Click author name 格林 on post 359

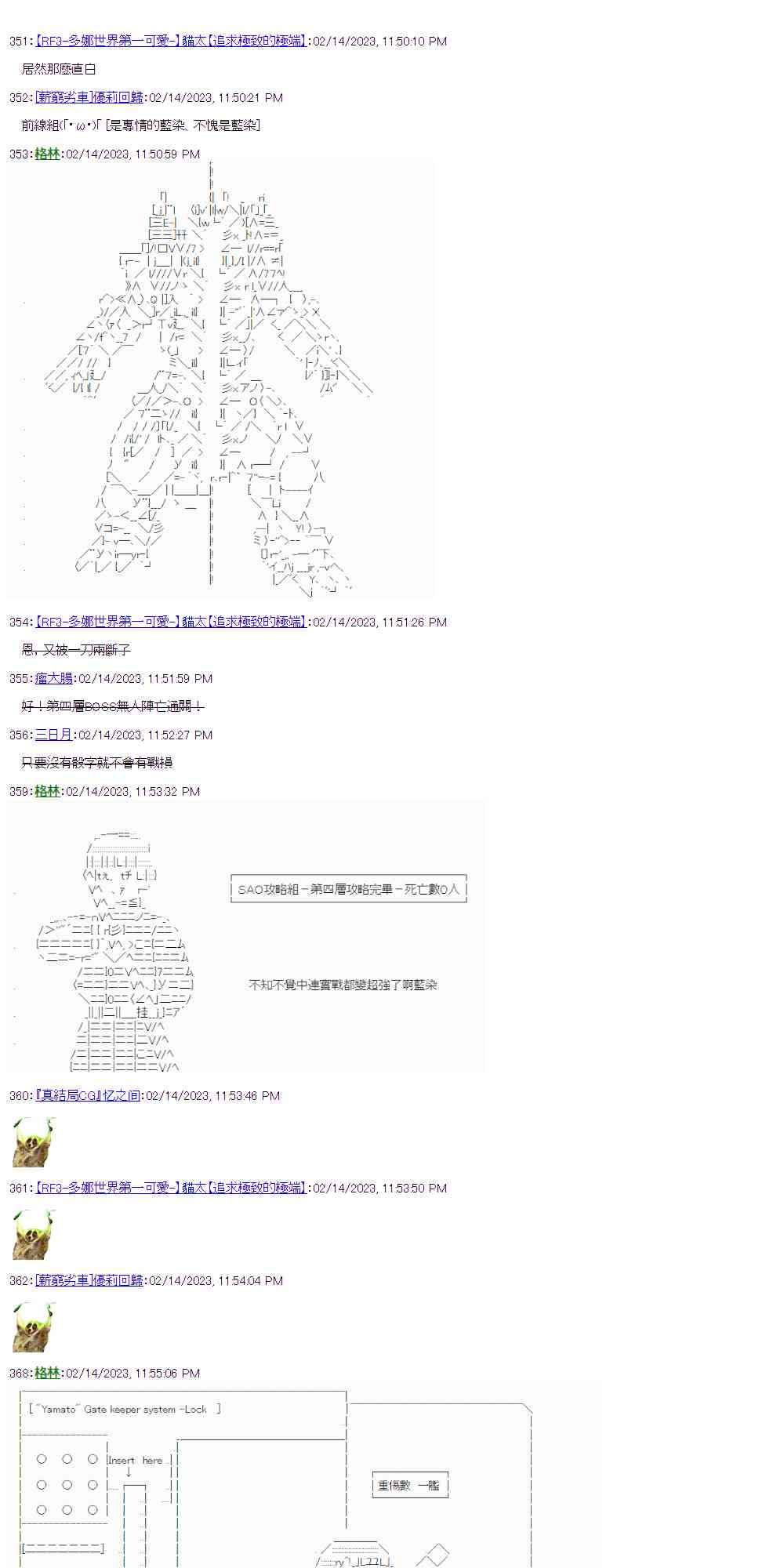(47, 791)
